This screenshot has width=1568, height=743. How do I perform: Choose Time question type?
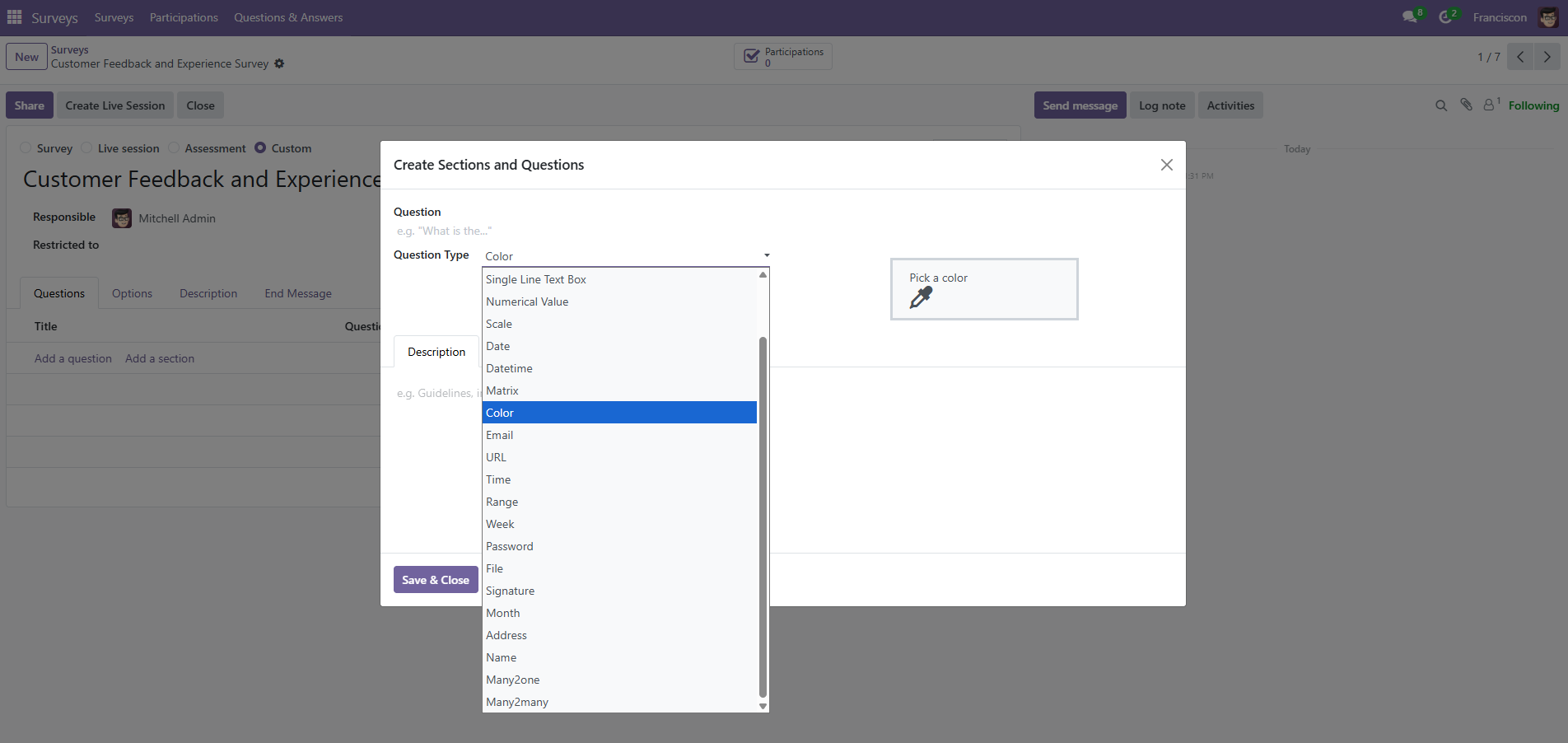coord(619,479)
